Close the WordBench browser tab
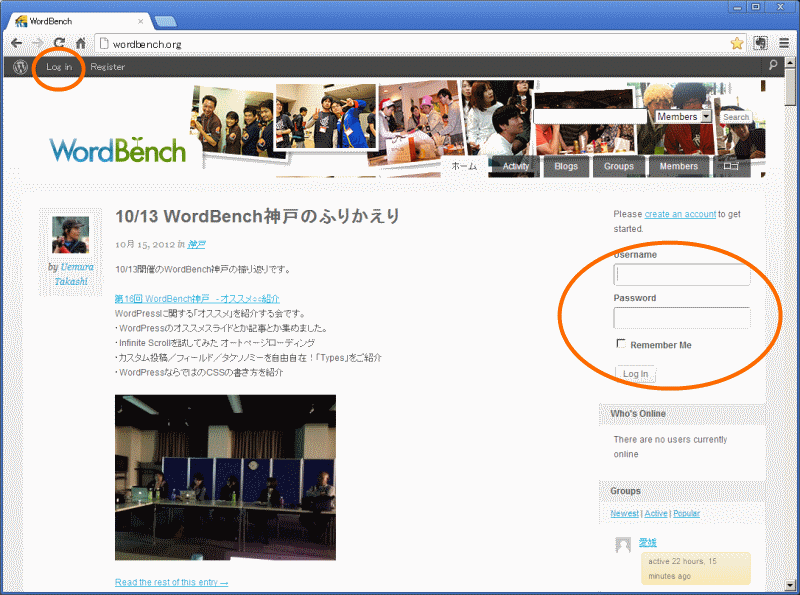The image size is (800, 595). [140, 21]
